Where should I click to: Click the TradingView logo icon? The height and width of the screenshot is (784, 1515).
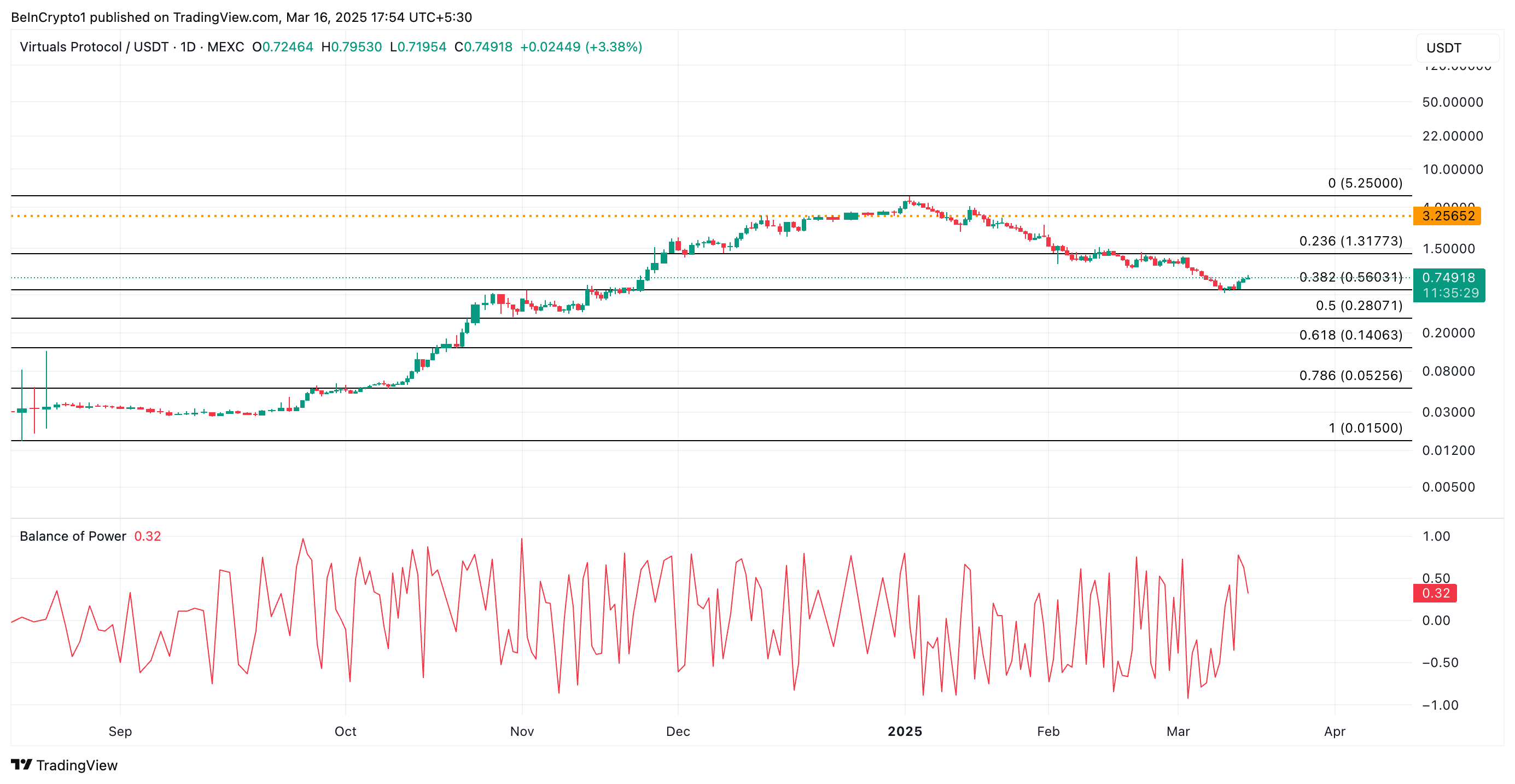21,764
